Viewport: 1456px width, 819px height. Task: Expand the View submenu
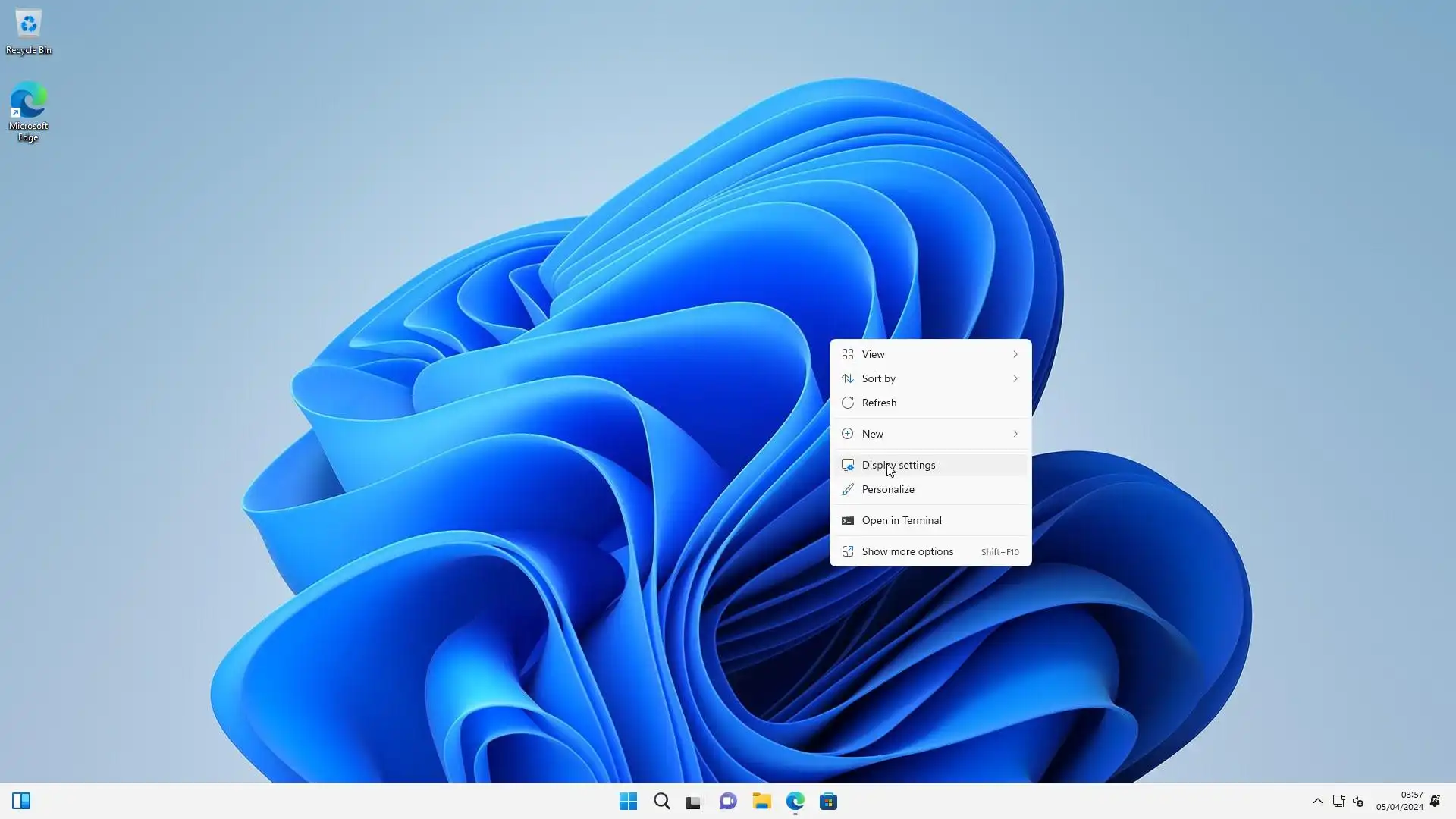[930, 354]
